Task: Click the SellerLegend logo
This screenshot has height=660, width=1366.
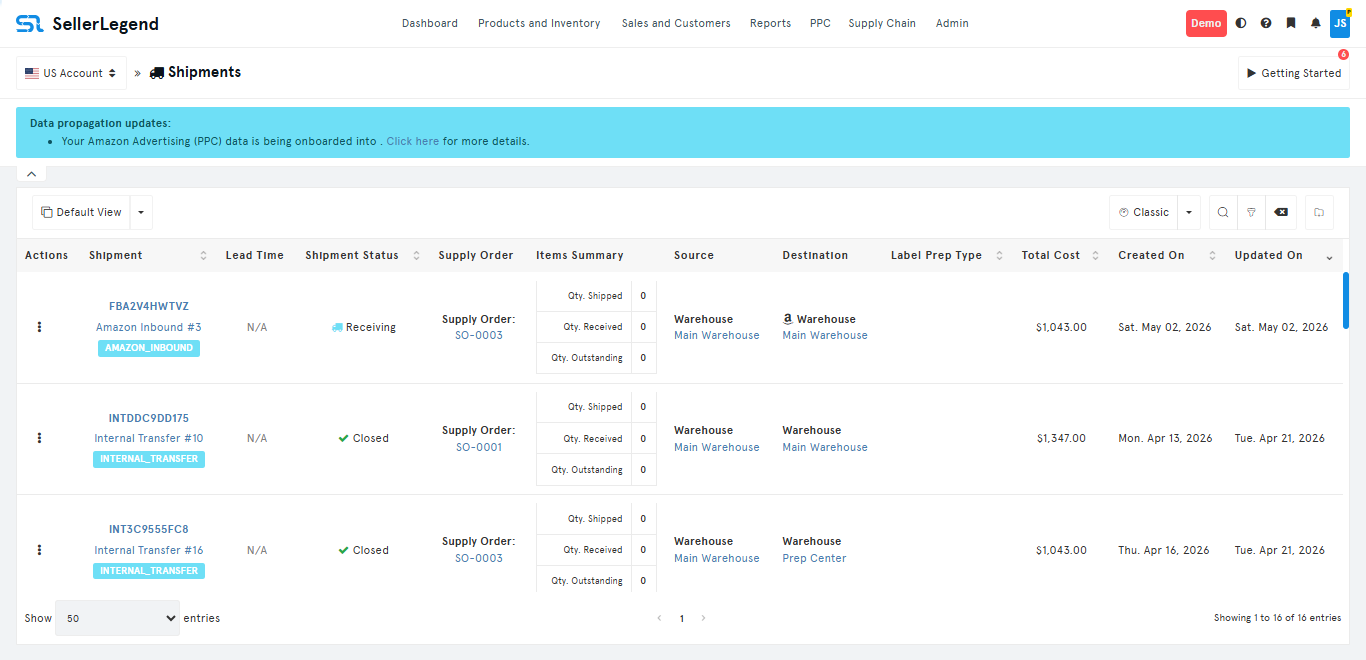Action: point(87,23)
